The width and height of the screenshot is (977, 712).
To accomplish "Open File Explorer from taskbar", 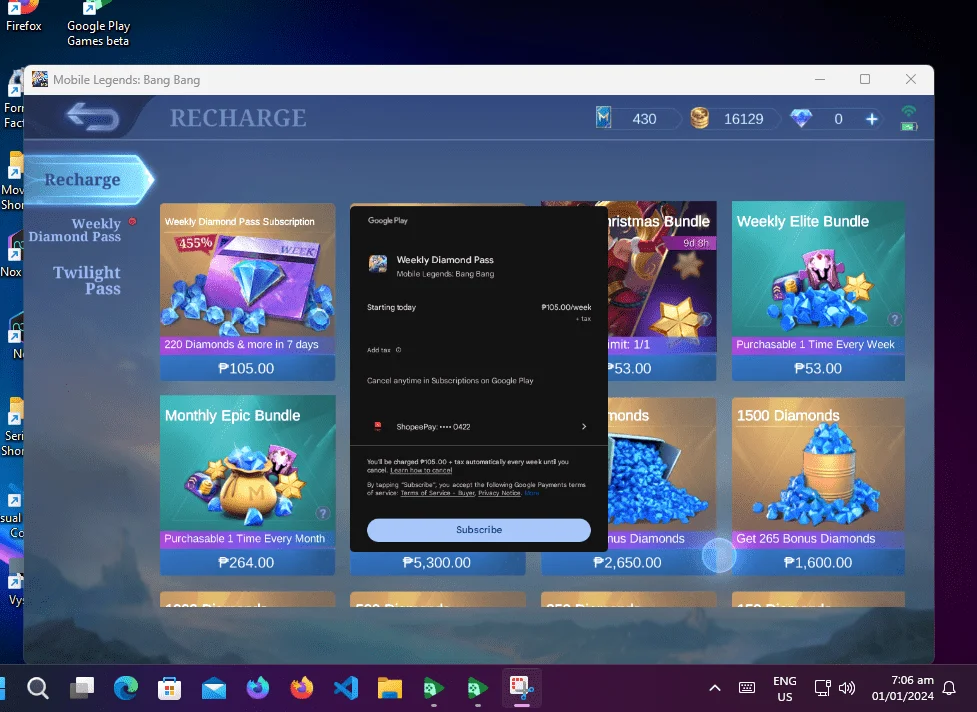I will coord(389,688).
